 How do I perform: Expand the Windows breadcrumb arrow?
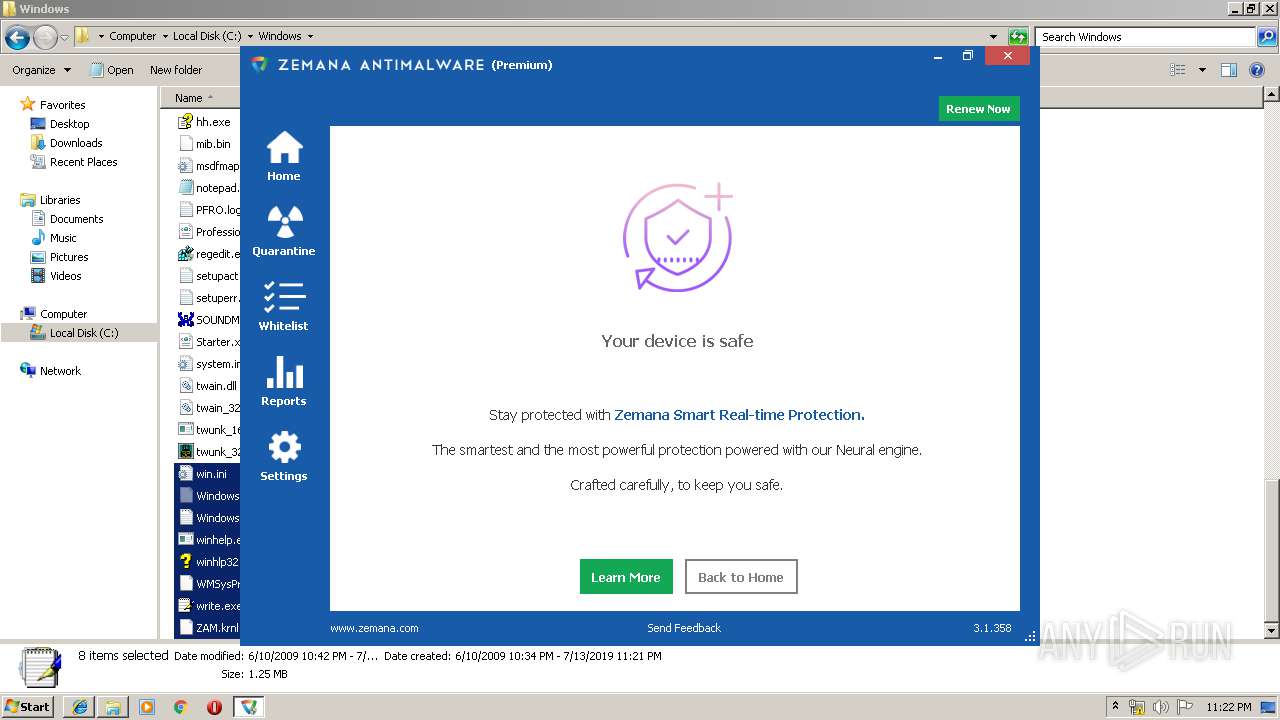tap(310, 36)
